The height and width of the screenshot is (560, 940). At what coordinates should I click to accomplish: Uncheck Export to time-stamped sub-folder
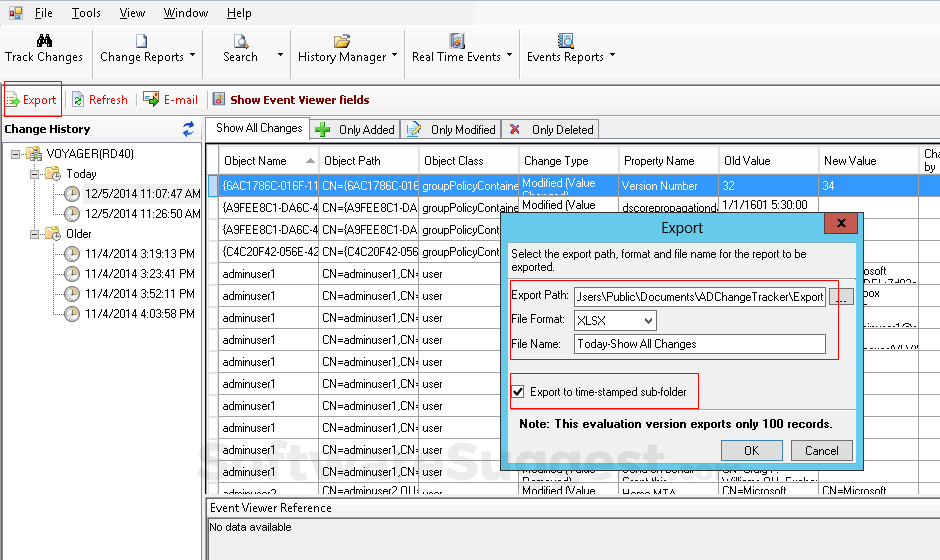coord(518,392)
